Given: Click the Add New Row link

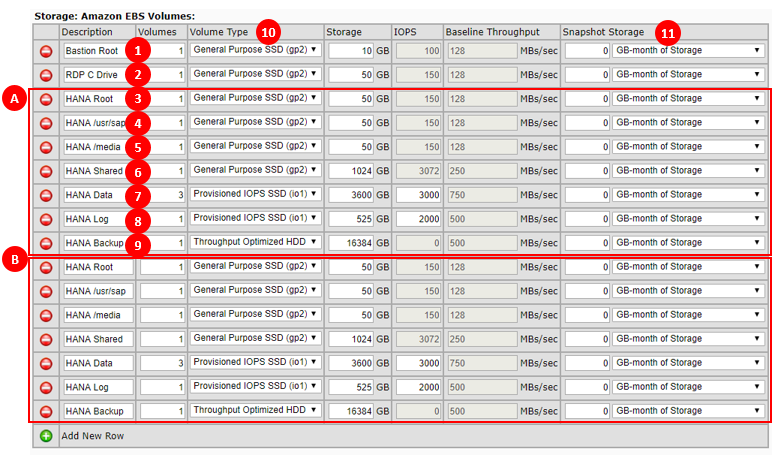Looking at the screenshot, I should pos(92,436).
